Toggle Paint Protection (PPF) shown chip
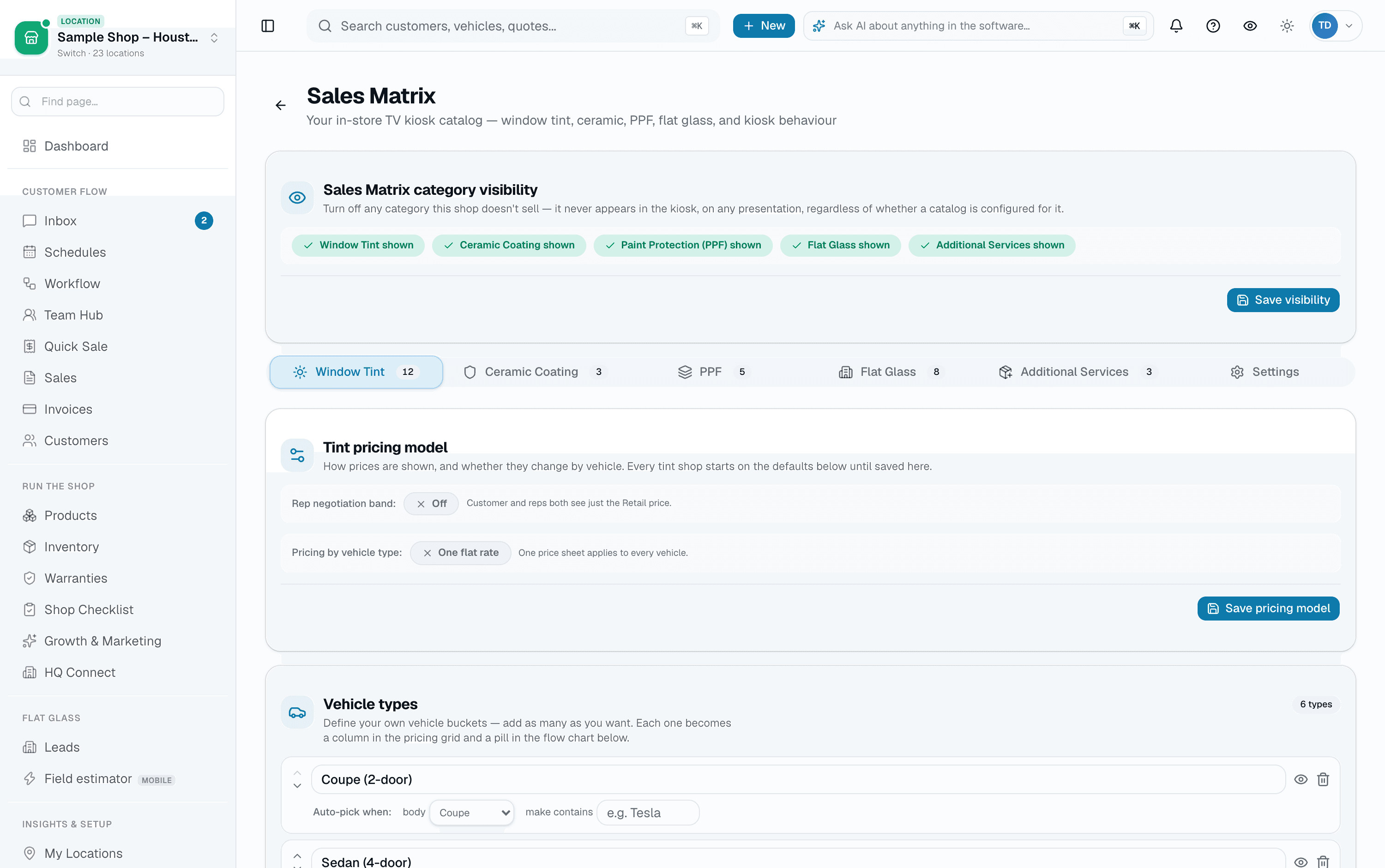The height and width of the screenshot is (868, 1385). point(683,245)
